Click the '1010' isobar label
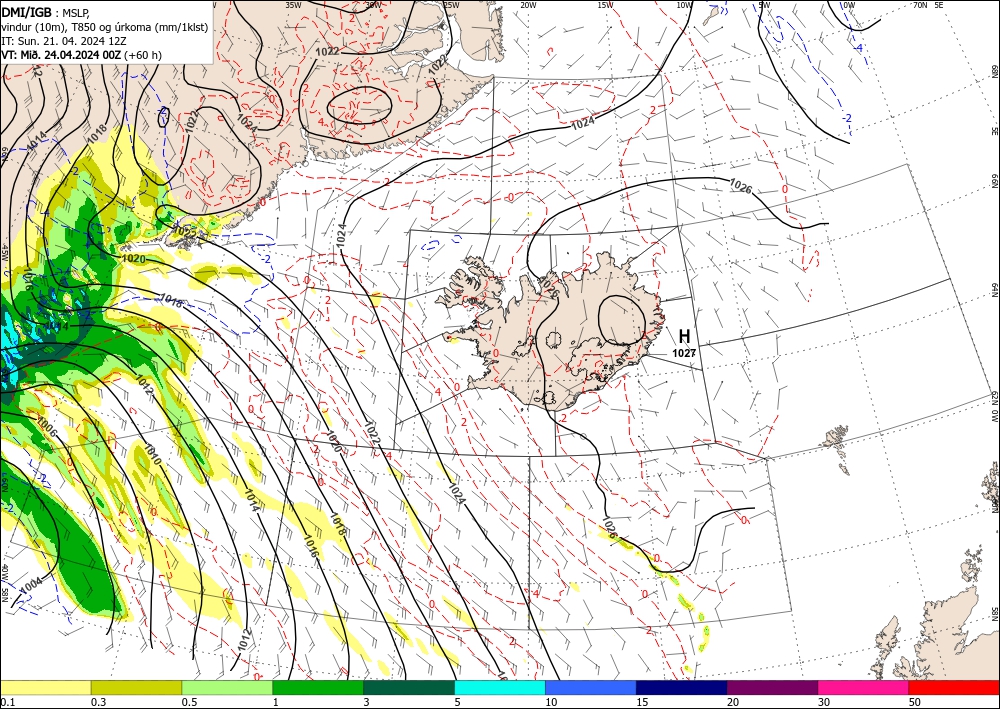Screen dimensions: 1000x709 tap(152, 455)
